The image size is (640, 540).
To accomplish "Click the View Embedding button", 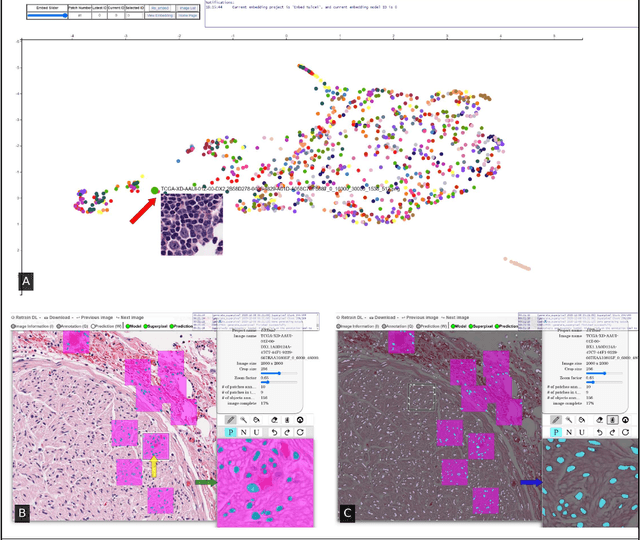I will [160, 16].
